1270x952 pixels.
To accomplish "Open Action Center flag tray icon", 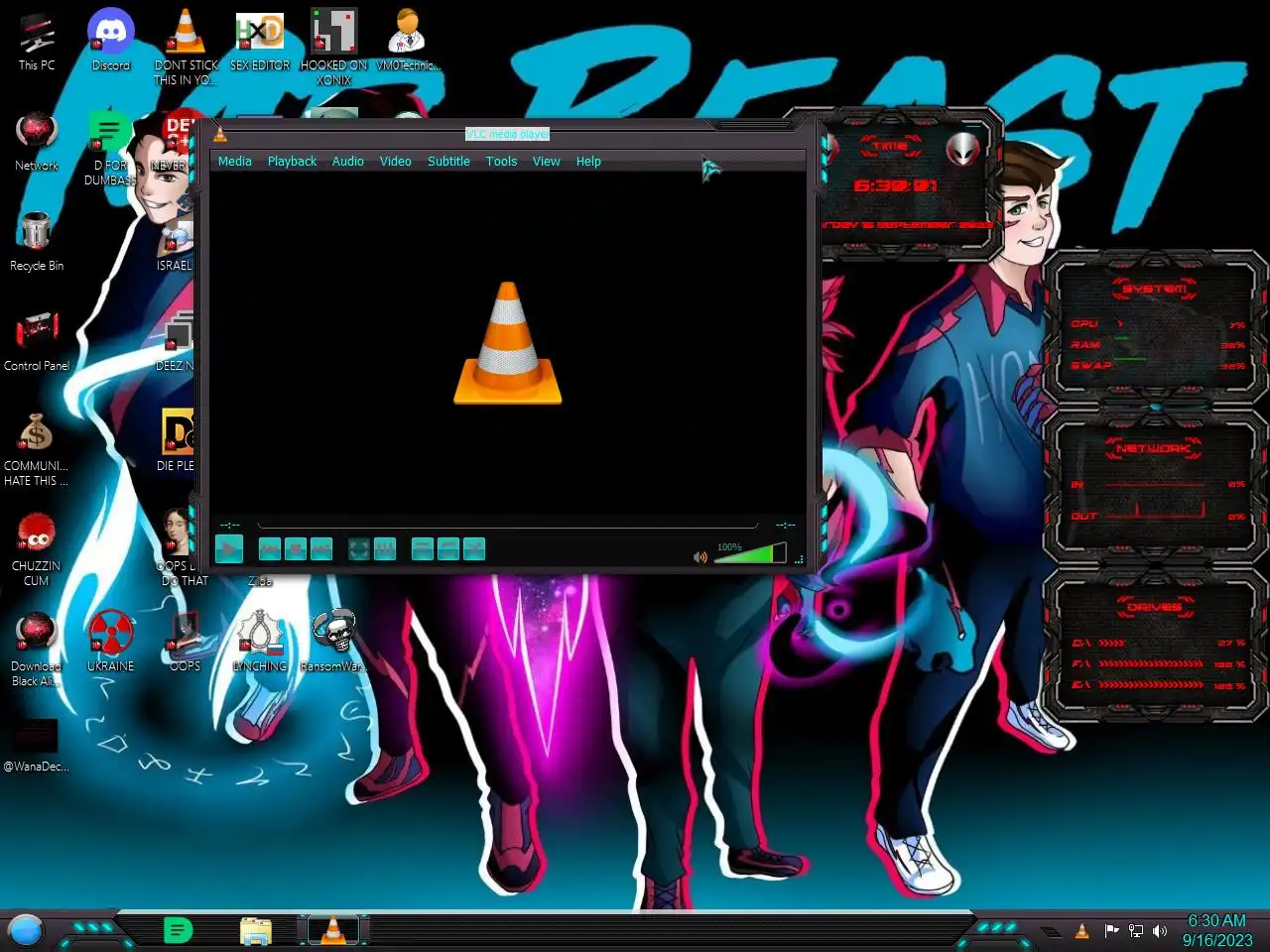I will [x=1111, y=931].
